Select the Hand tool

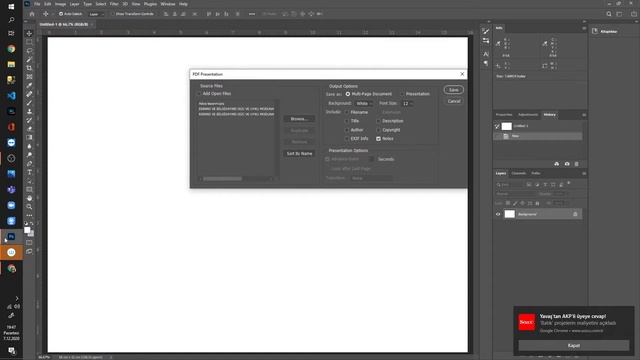click(x=29, y=198)
